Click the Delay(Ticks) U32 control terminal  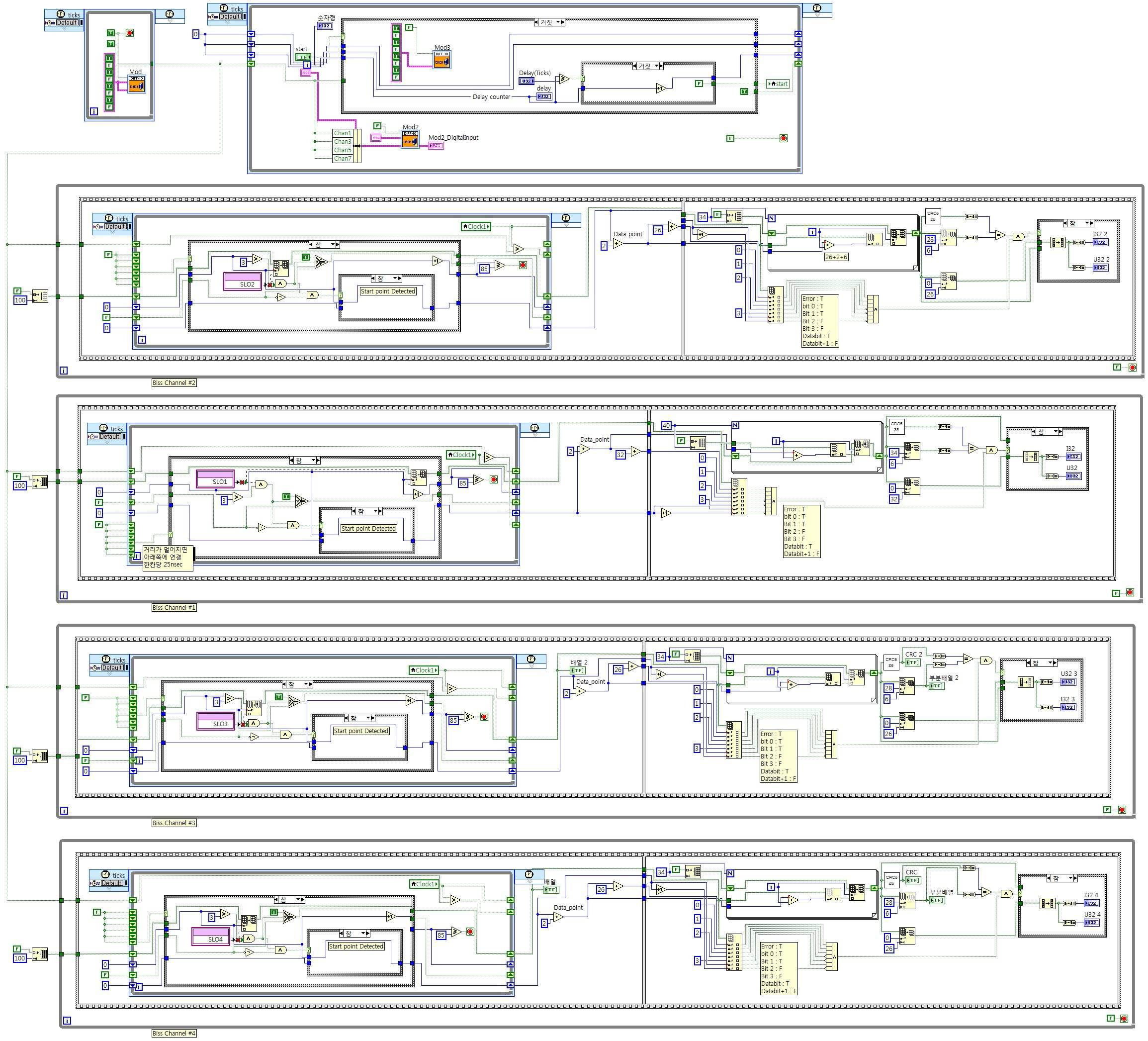(x=526, y=82)
